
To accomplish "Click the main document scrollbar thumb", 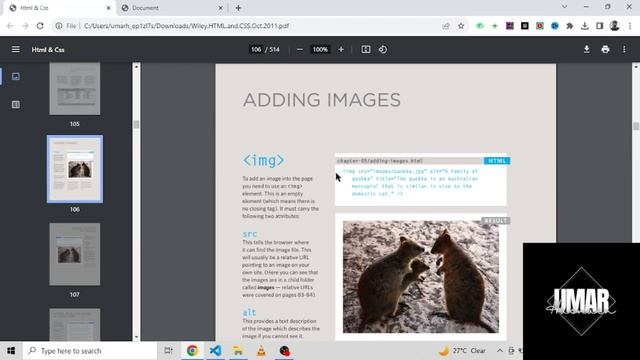I will click(x=636, y=126).
